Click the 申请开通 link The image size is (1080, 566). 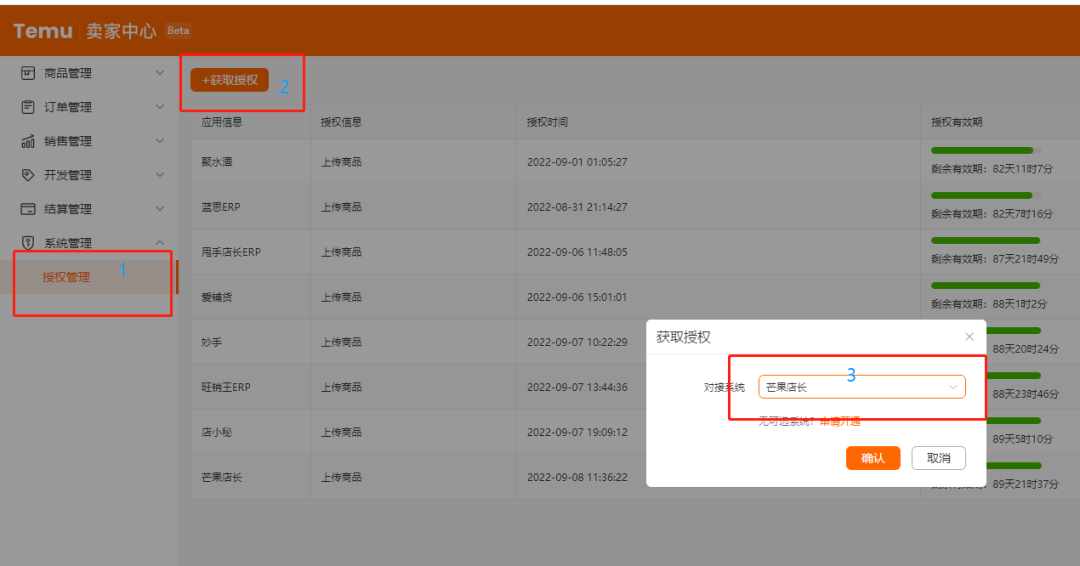(x=840, y=421)
